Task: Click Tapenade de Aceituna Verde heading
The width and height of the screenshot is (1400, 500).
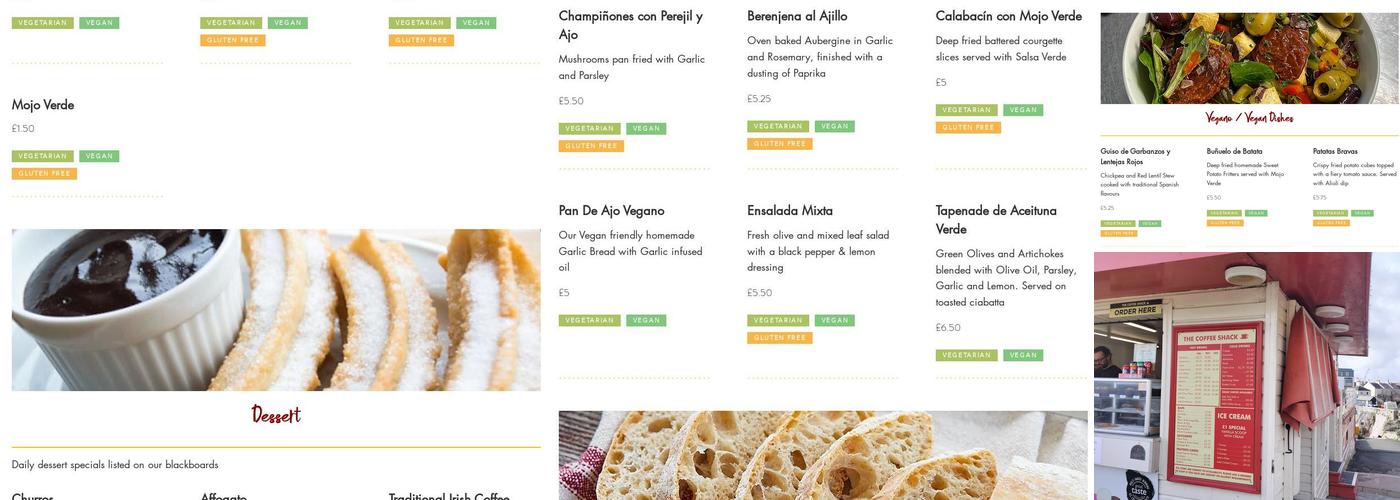Action: point(995,220)
